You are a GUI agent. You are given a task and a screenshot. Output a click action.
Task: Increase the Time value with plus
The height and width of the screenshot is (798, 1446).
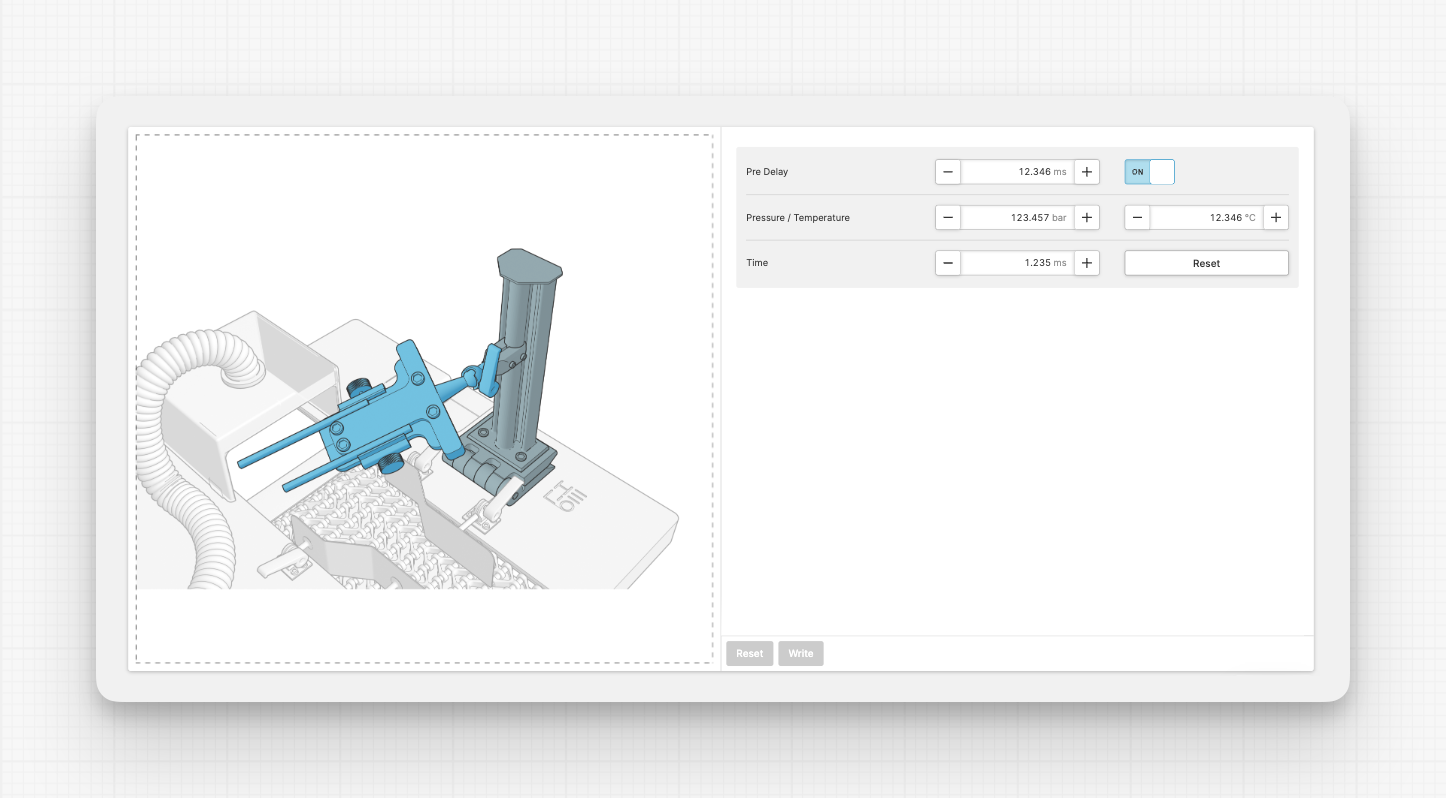pyautogui.click(x=1087, y=263)
